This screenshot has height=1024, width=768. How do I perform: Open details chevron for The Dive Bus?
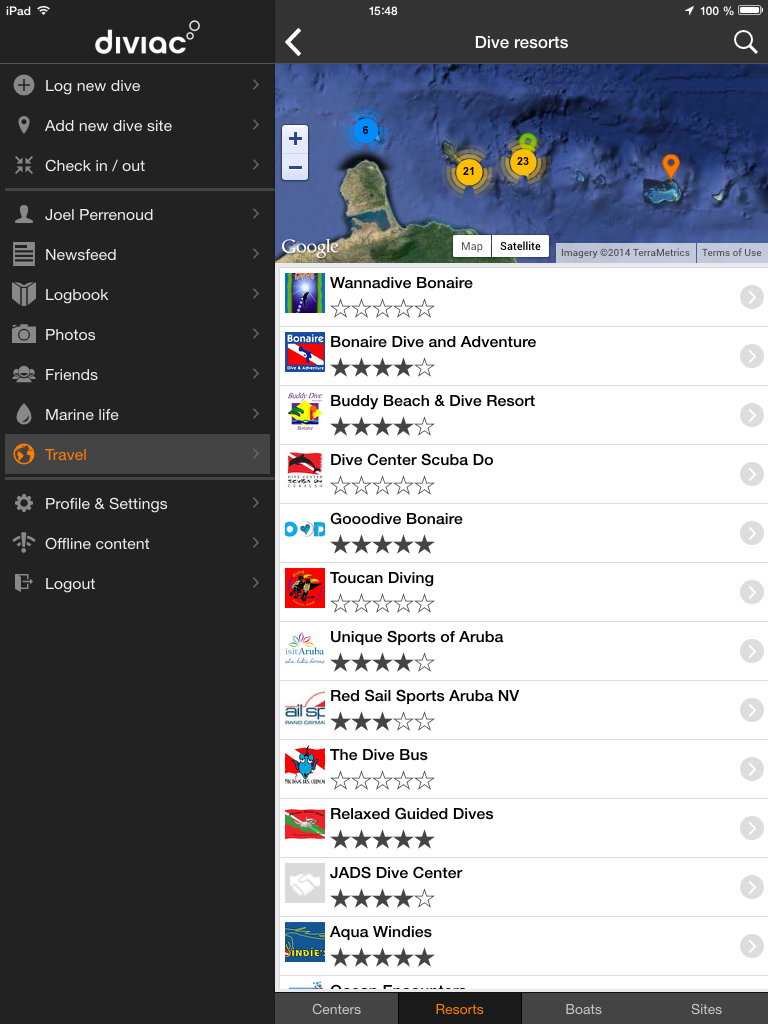click(752, 769)
